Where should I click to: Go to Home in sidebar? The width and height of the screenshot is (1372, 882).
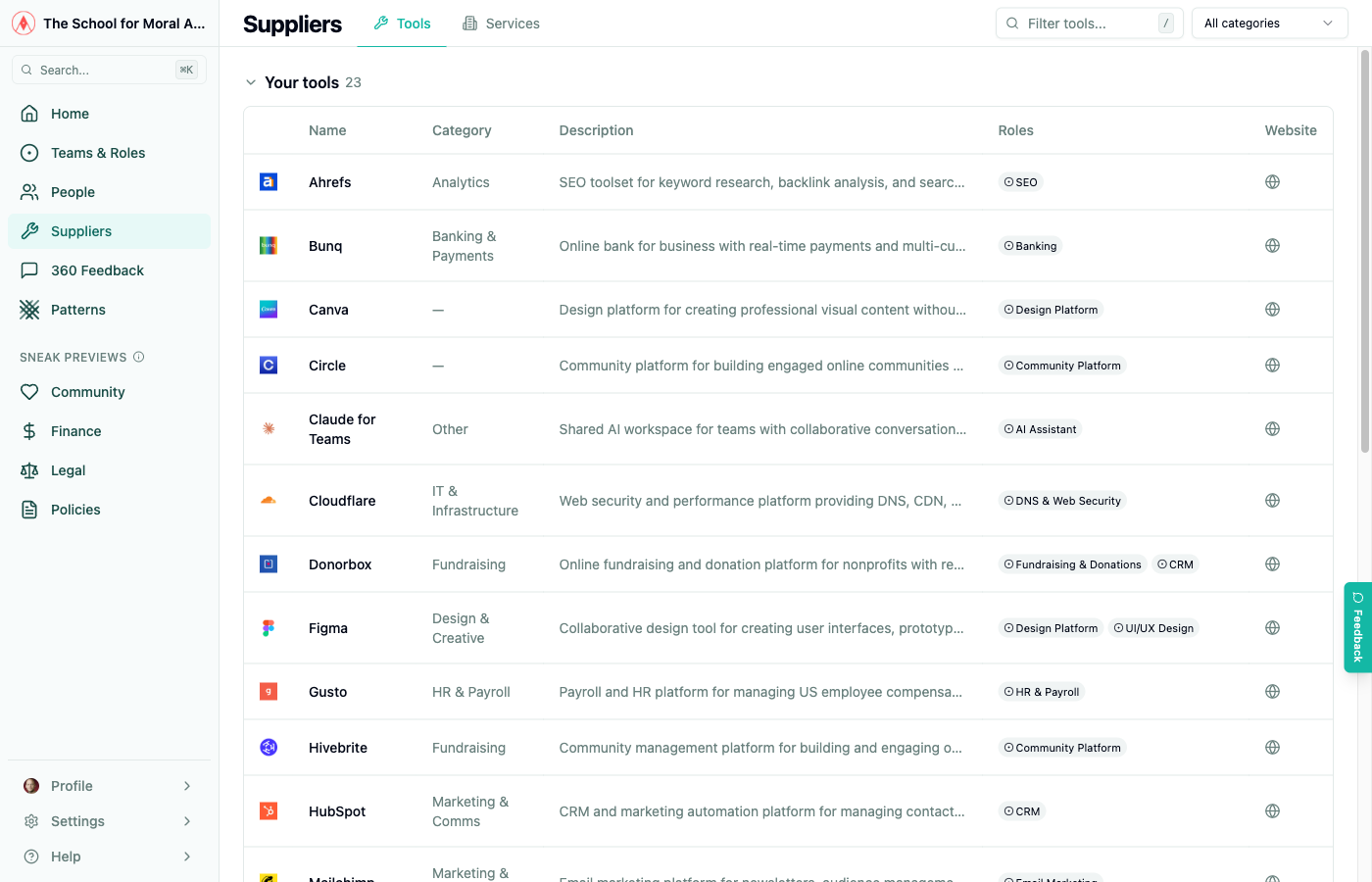(109, 114)
